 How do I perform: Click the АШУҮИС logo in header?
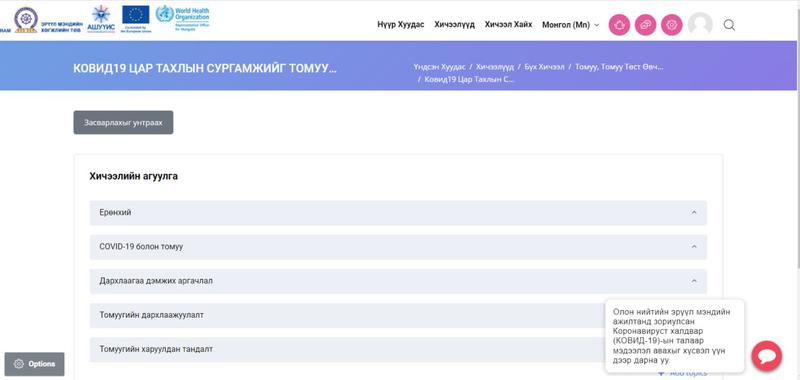point(101,19)
